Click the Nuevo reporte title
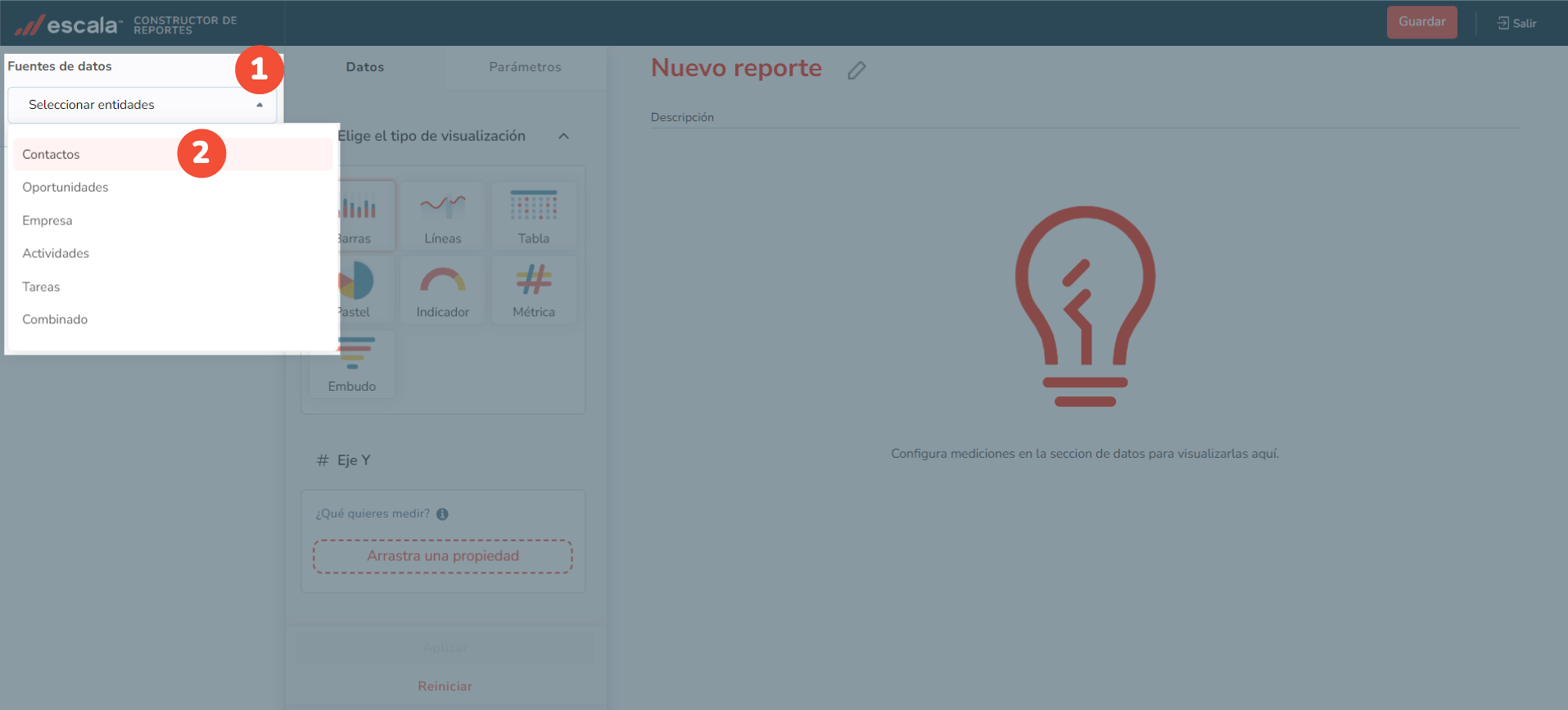Viewport: 1568px width, 710px height. pos(736,68)
